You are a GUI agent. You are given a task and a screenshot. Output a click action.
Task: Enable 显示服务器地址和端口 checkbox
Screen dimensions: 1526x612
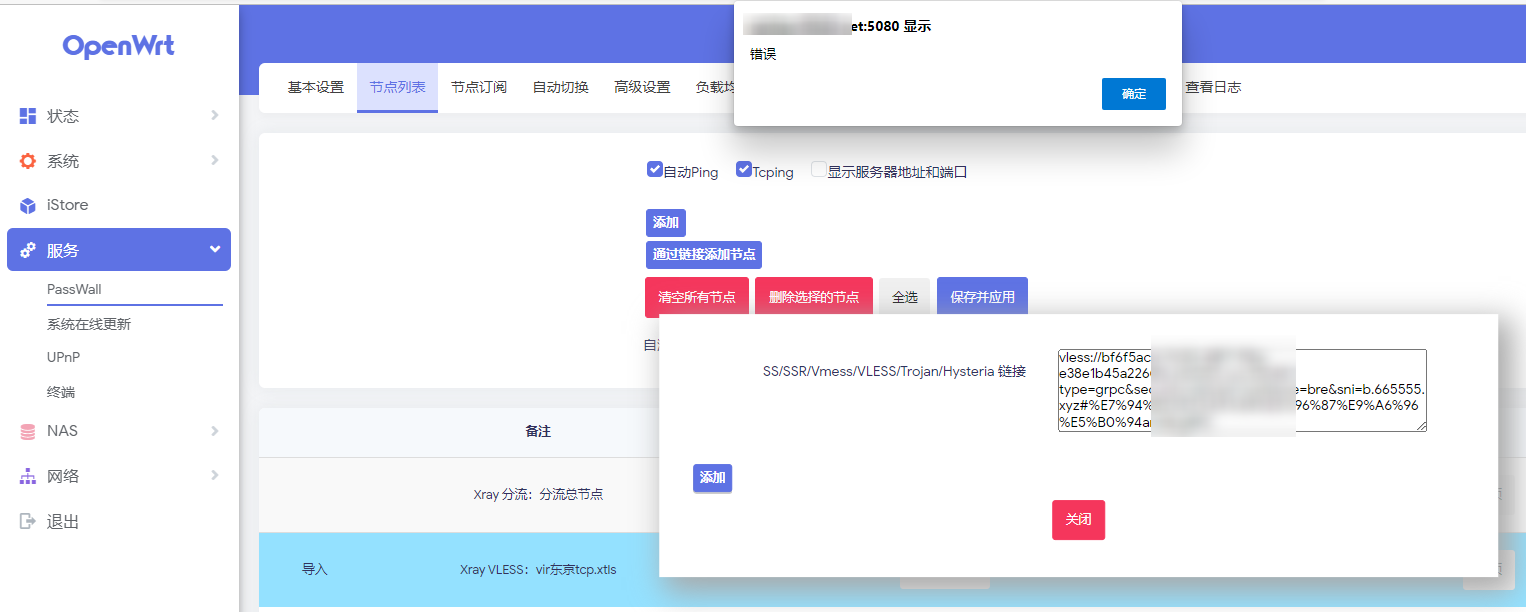[x=819, y=170]
